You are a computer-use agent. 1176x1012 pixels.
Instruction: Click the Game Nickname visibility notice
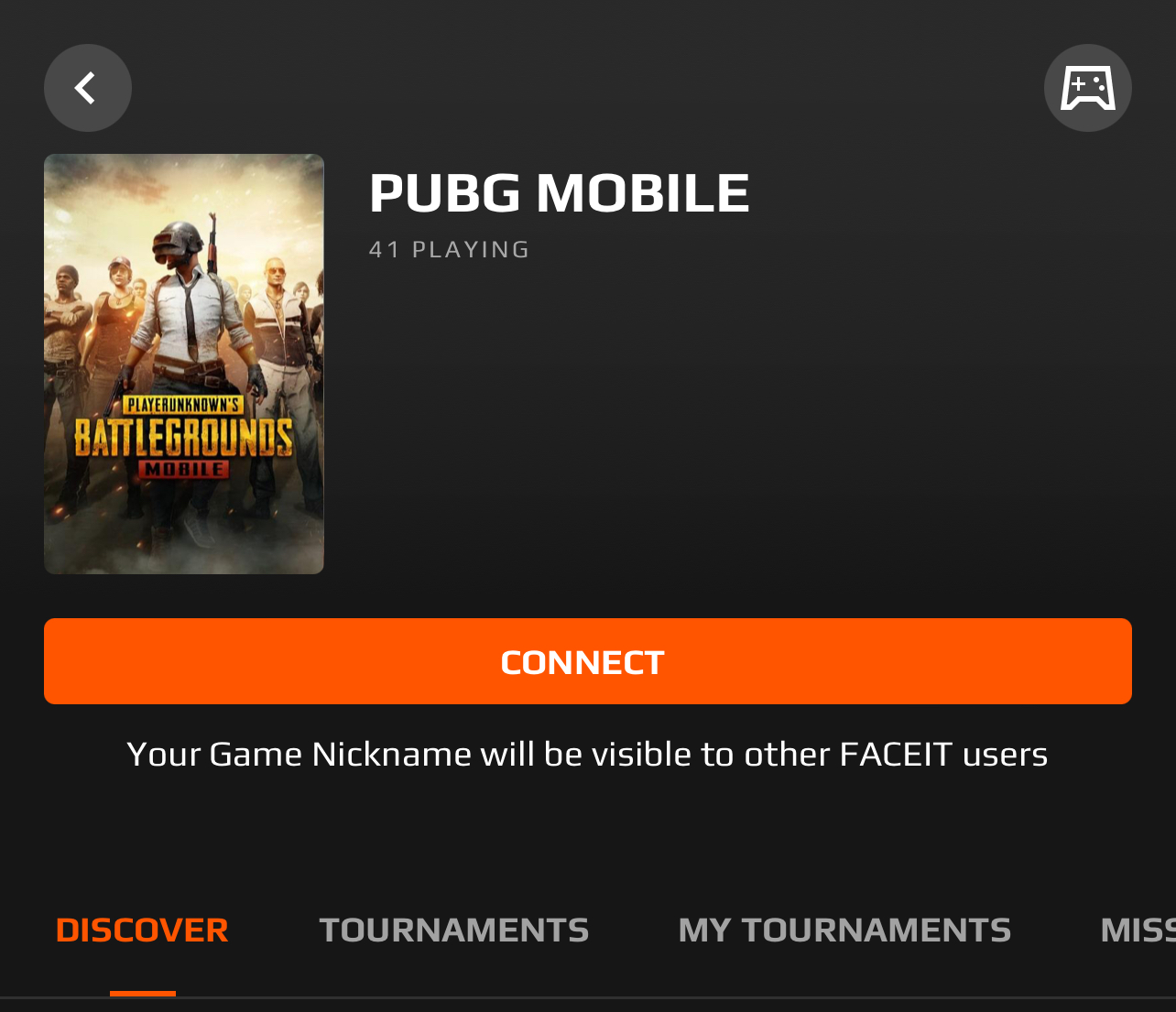[587, 755]
